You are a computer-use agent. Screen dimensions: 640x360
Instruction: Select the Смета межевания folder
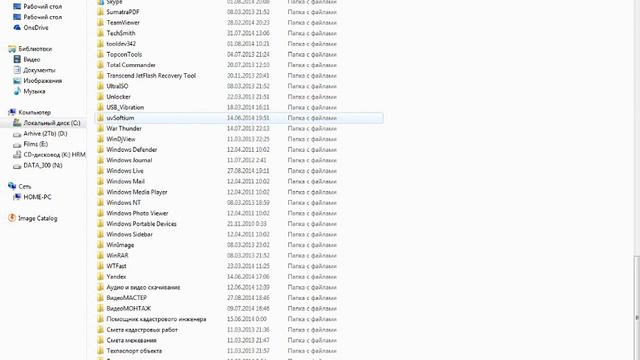pyautogui.click(x=131, y=340)
